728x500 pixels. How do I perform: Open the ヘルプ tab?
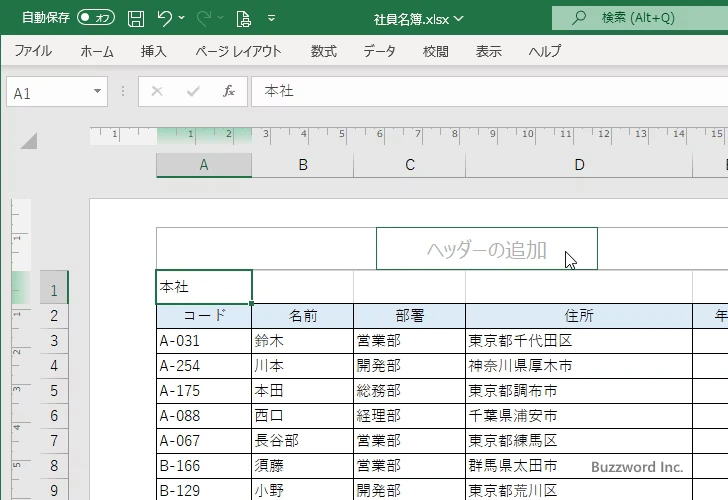545,51
